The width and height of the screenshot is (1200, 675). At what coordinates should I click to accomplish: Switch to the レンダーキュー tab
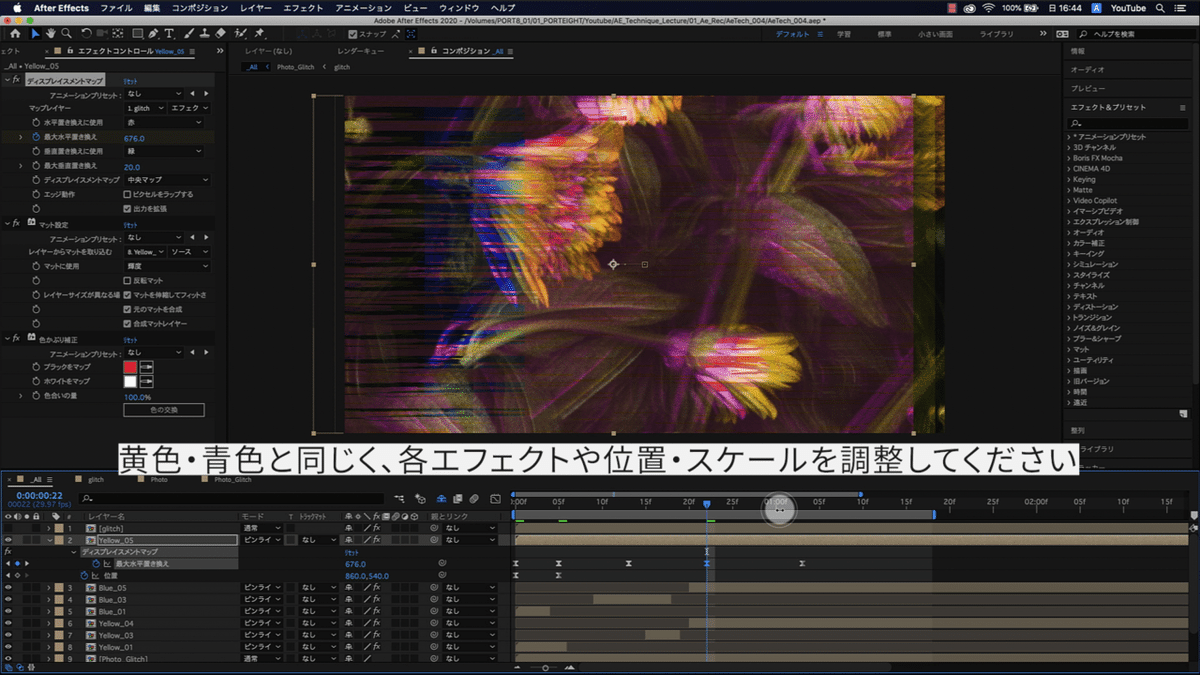[x=360, y=51]
